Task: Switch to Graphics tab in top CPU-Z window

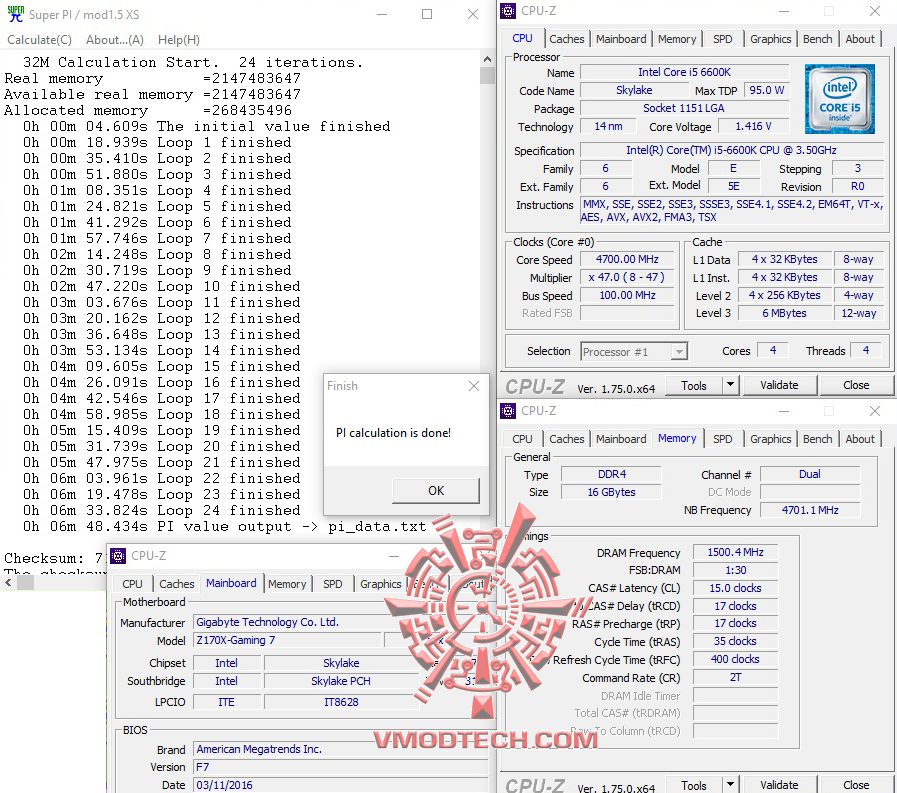Action: 771,39
